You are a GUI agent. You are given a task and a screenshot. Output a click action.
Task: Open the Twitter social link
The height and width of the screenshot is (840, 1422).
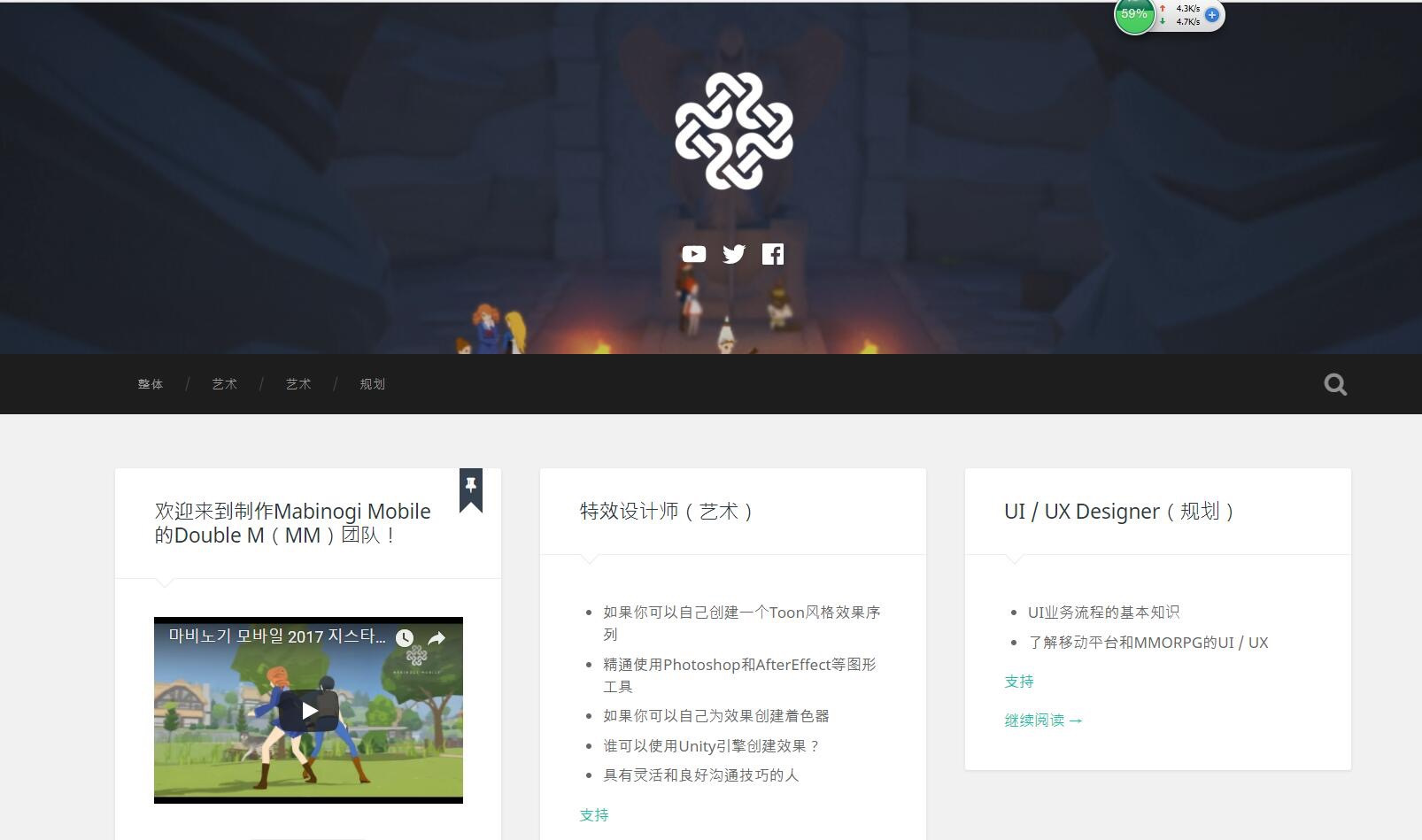tap(734, 255)
